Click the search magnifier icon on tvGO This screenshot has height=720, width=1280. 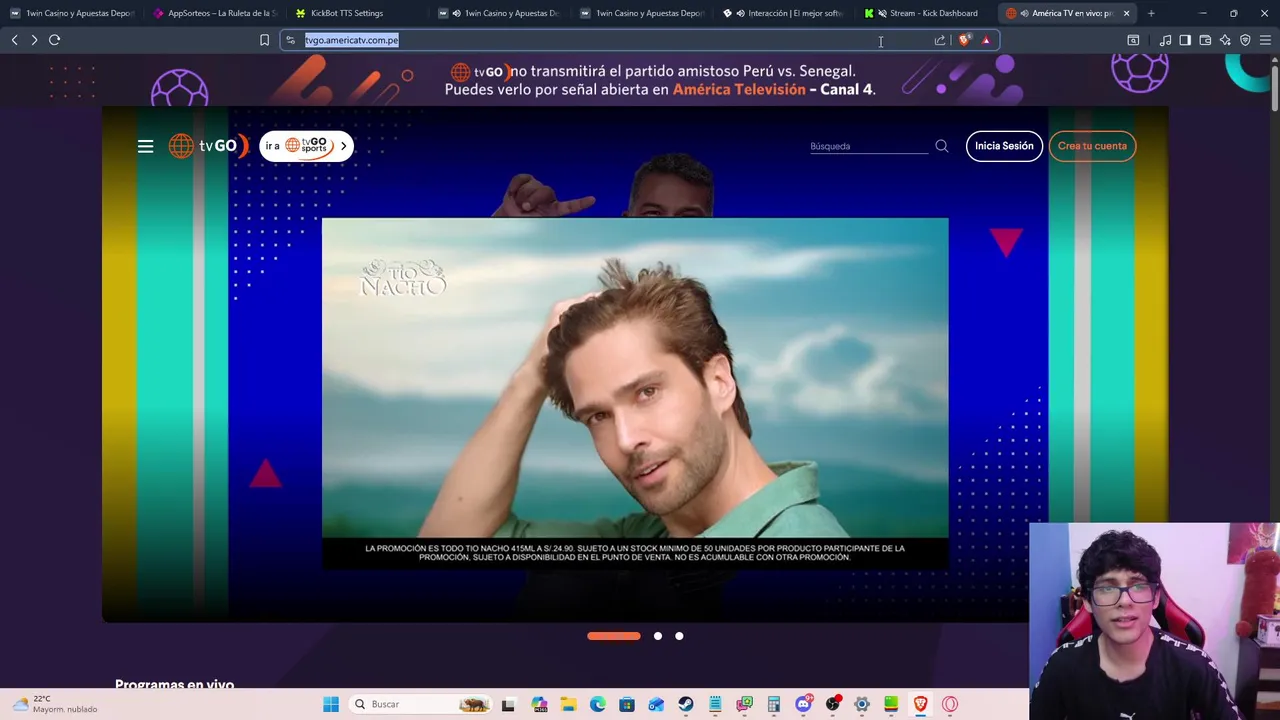[941, 146]
